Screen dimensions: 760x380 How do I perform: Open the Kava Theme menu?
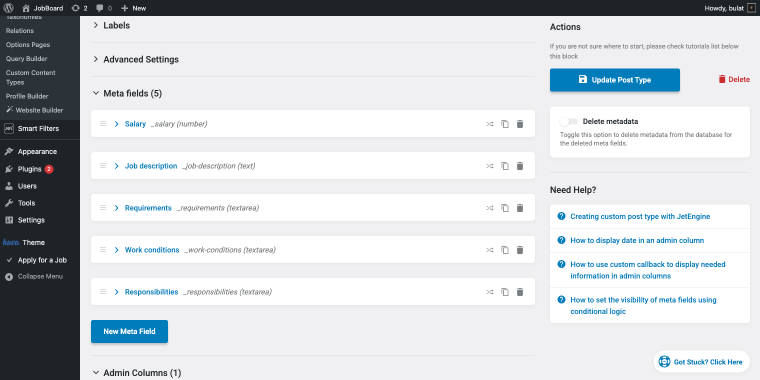(24, 242)
